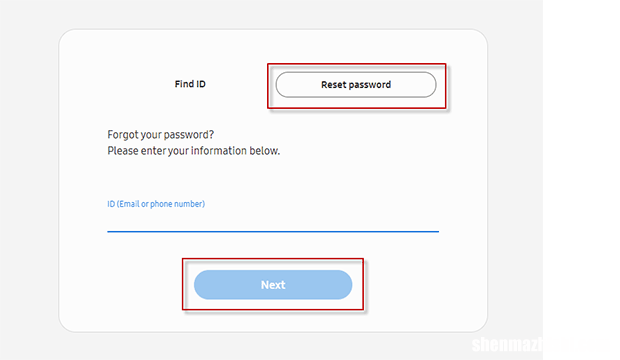Select the Reset password tab

[x=356, y=85]
